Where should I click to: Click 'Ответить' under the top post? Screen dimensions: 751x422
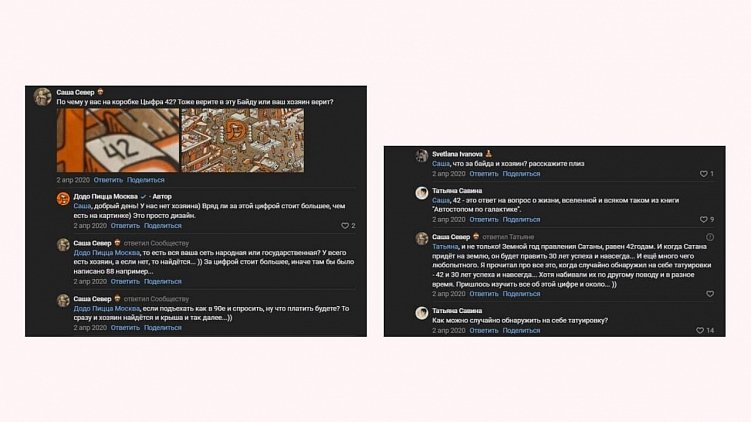coord(108,179)
